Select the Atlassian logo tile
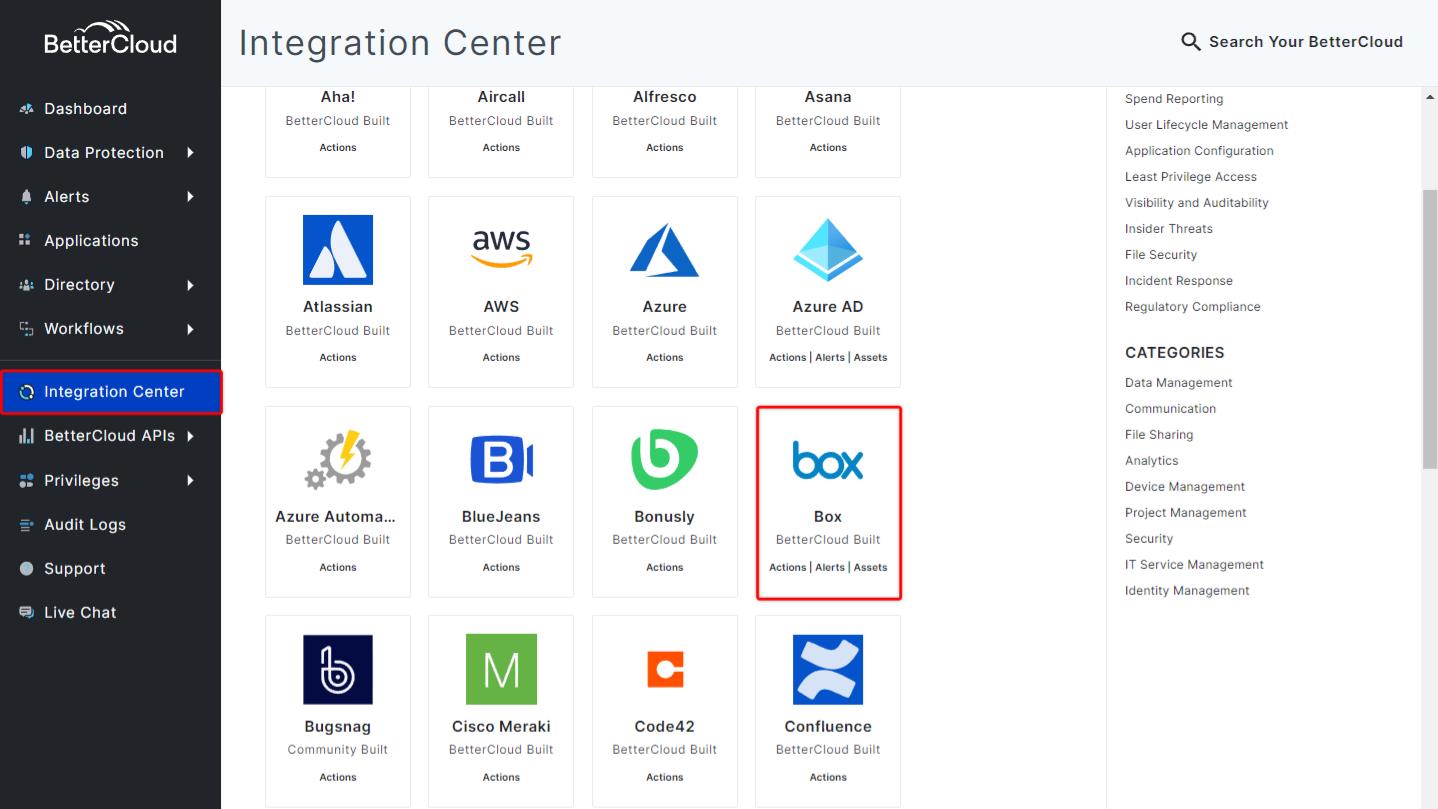This screenshot has height=809, width=1438. click(x=338, y=250)
